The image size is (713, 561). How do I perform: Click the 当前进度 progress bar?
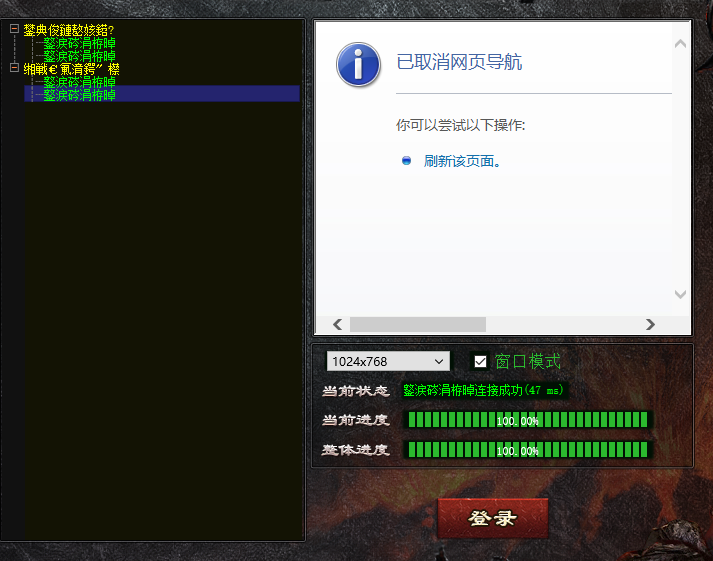[x=527, y=420]
